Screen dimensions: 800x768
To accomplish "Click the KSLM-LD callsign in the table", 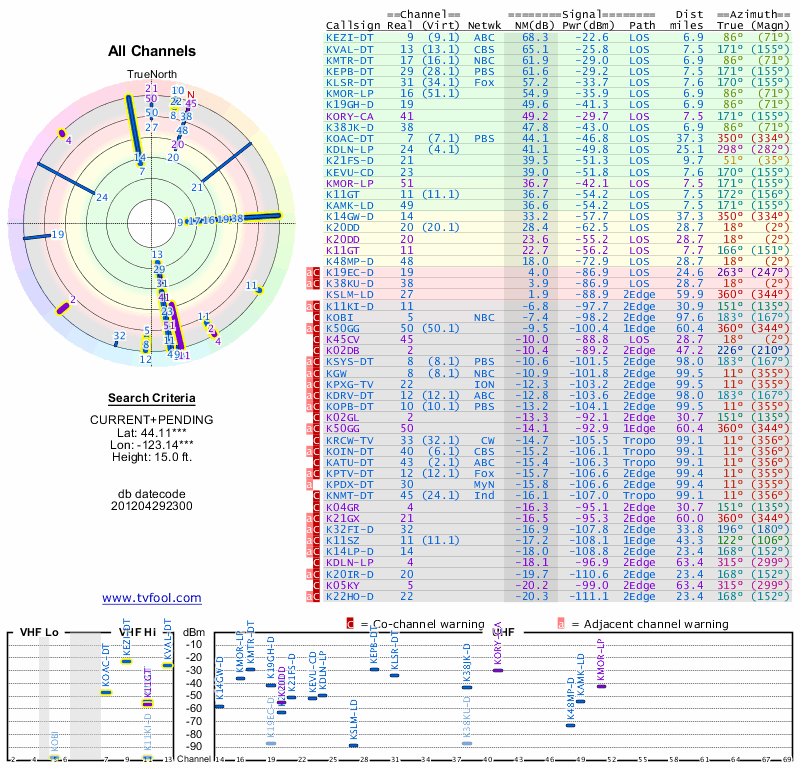I will point(349,294).
